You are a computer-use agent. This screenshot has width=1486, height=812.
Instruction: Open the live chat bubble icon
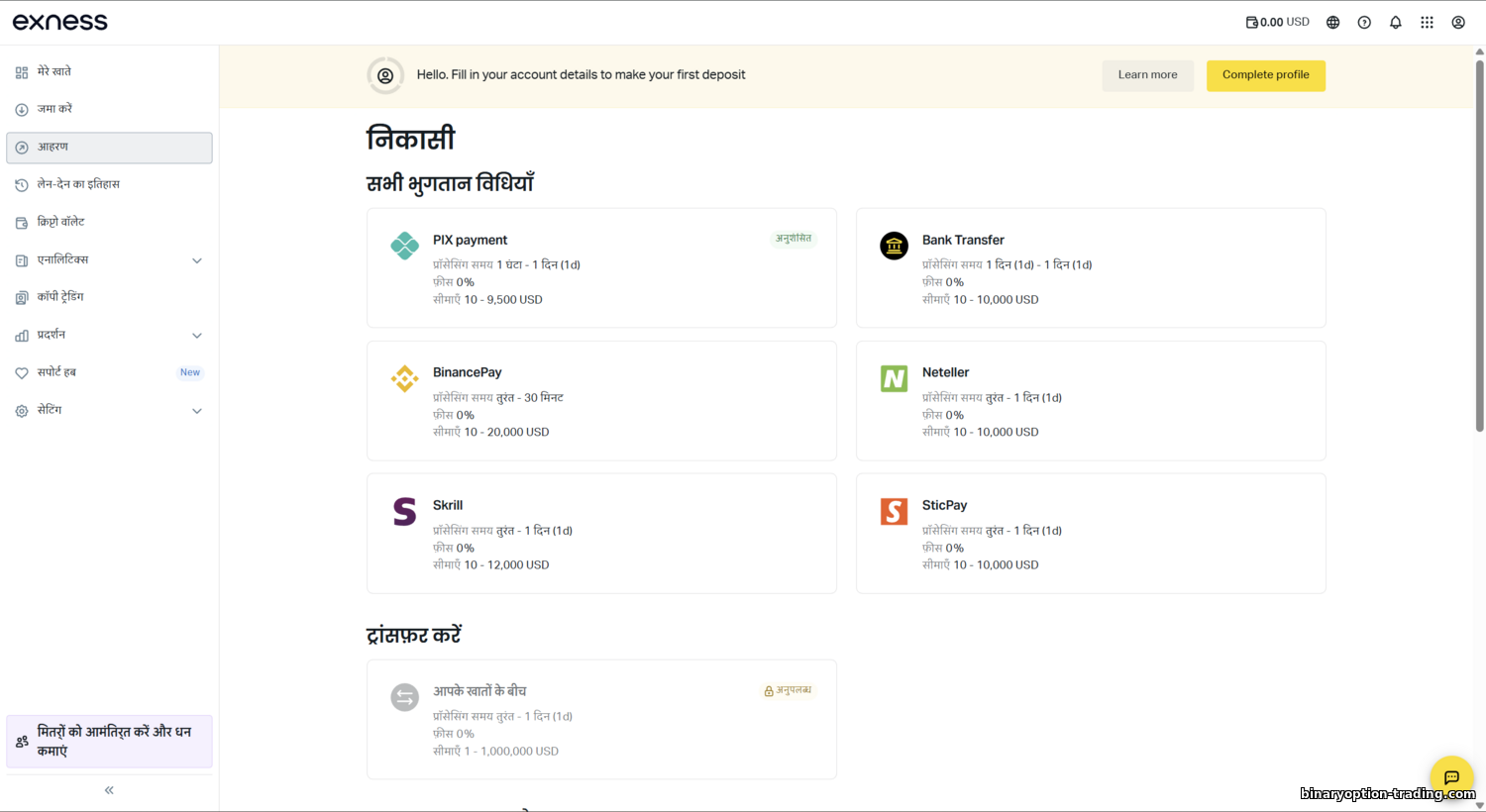[1451, 777]
